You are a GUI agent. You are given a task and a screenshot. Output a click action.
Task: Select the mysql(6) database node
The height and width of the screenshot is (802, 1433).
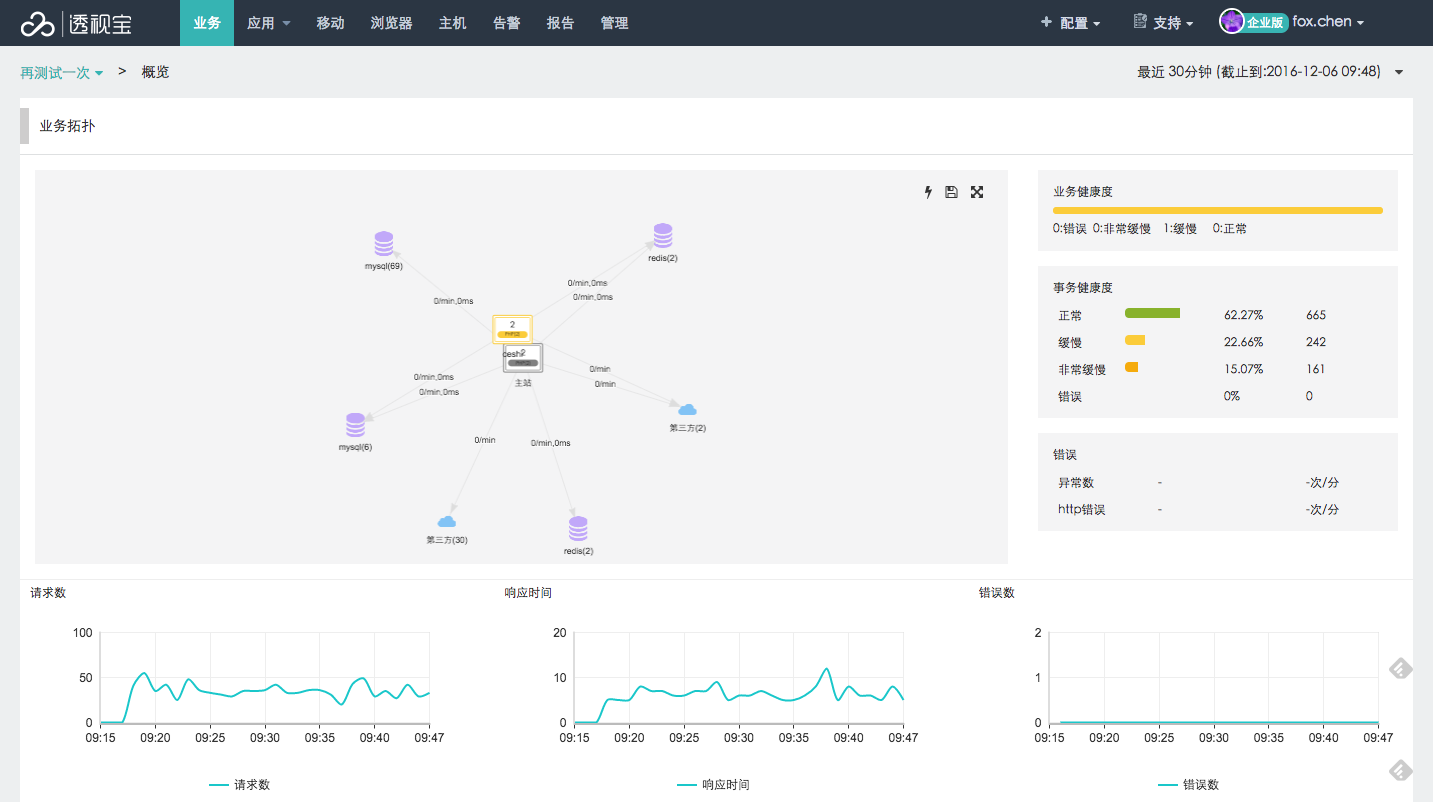(355, 425)
